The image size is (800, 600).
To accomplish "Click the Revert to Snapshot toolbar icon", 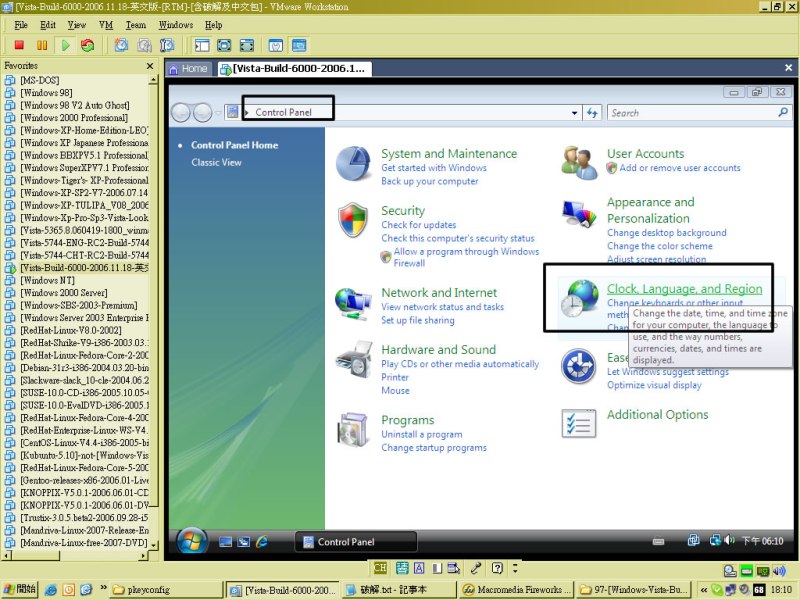I will click(144, 45).
